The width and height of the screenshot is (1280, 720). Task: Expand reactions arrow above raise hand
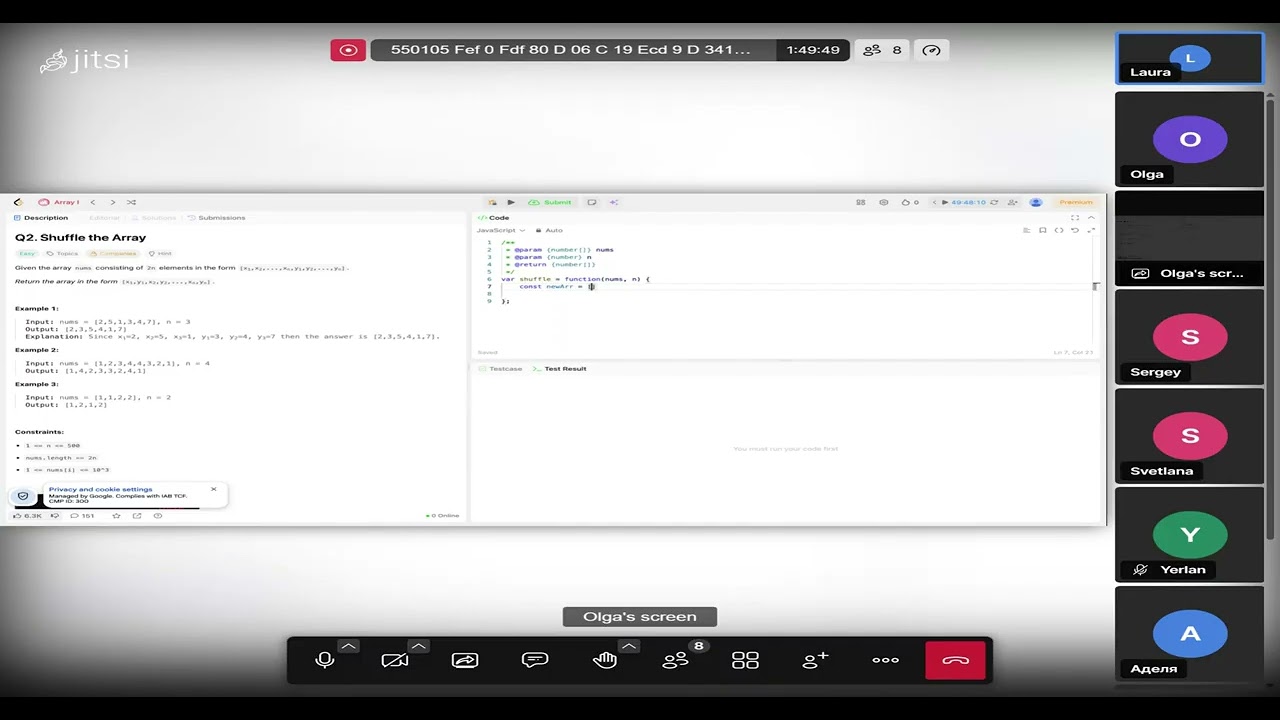click(629, 647)
